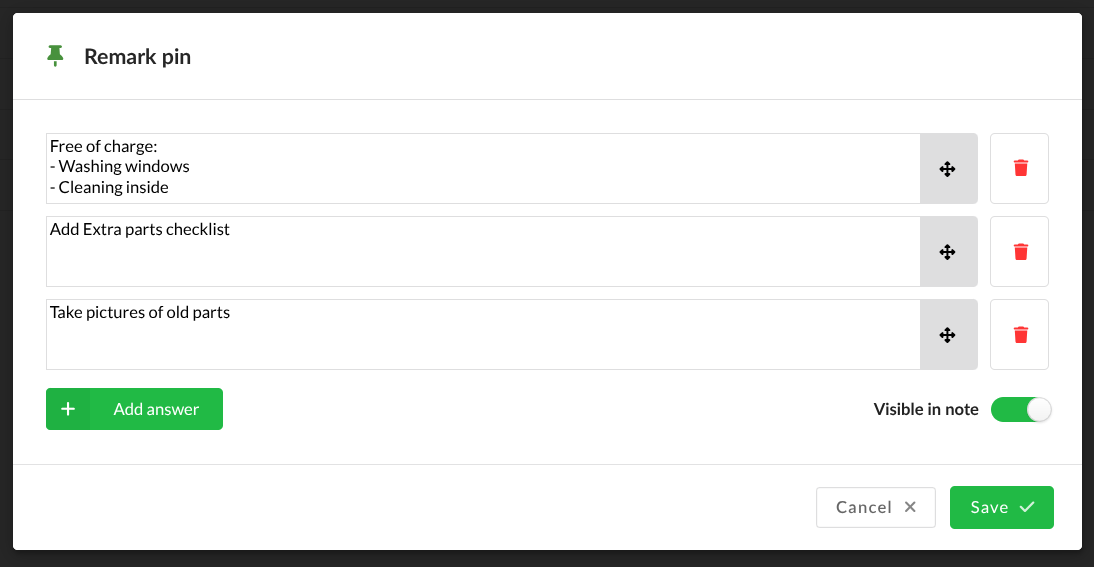The width and height of the screenshot is (1094, 567).
Task: Click move handle for "Free of charge" answer
Action: tap(948, 169)
